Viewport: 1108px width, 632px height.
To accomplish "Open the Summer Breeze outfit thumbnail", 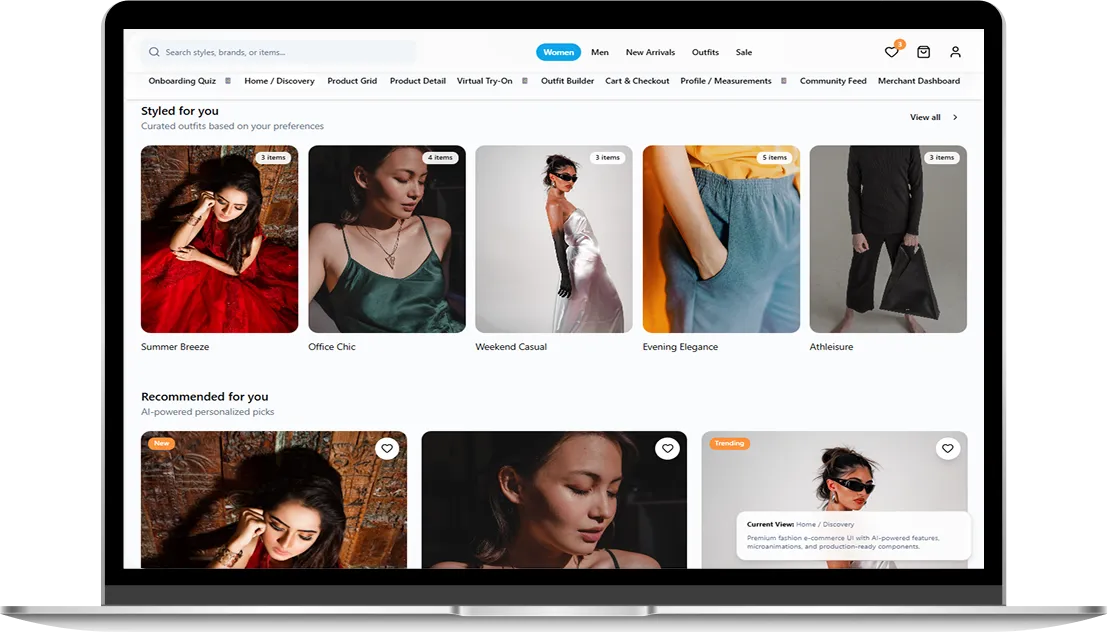I will [219, 239].
